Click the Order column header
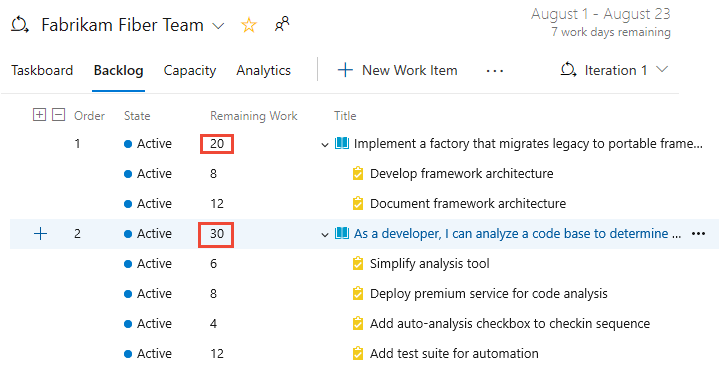 [x=89, y=116]
